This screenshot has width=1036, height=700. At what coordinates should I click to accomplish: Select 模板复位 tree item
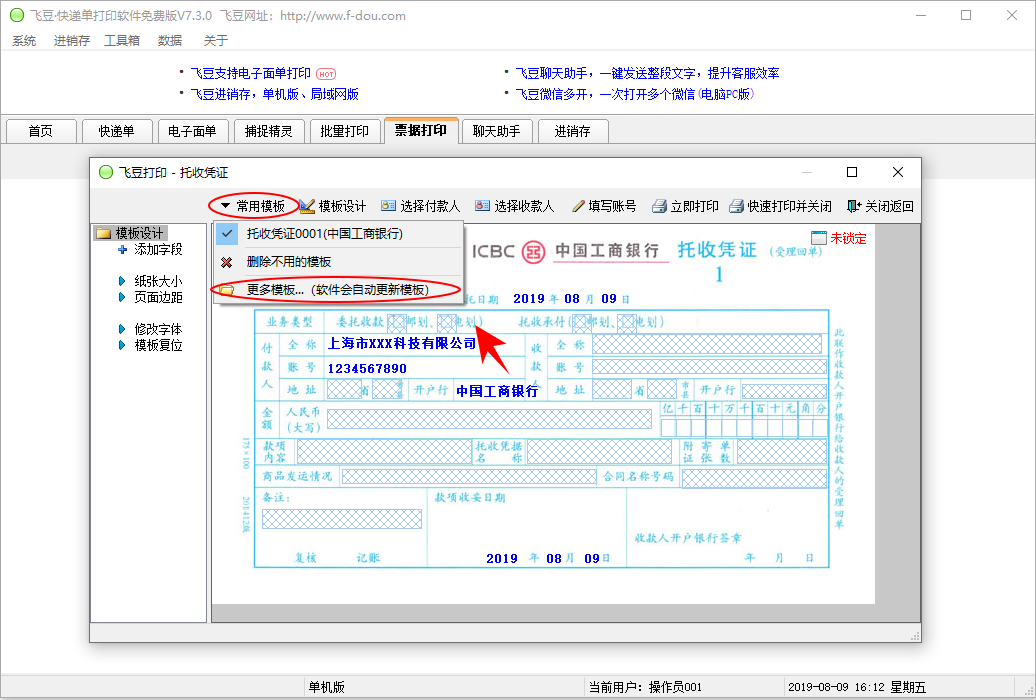click(x=158, y=344)
